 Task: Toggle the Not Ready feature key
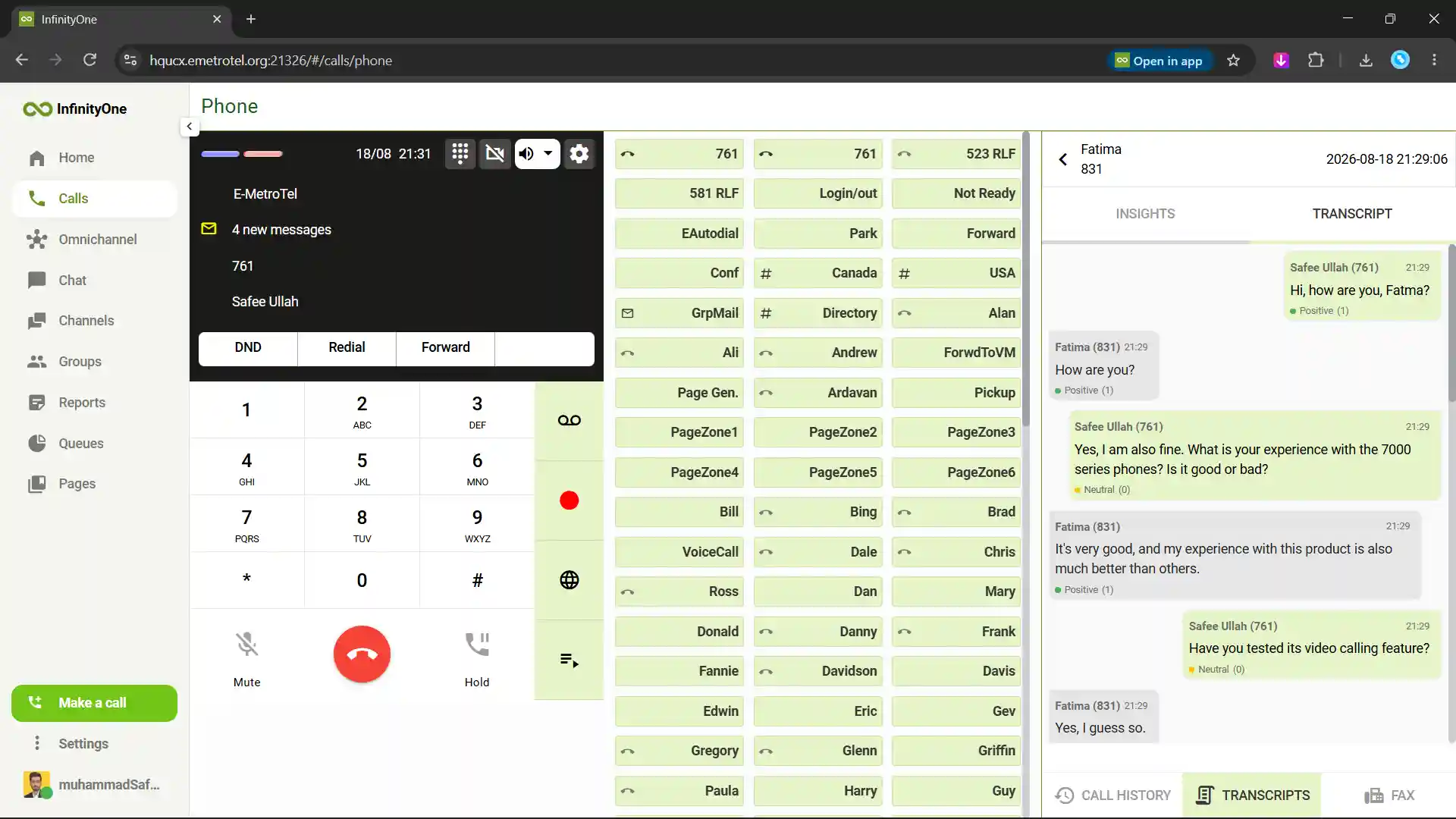point(955,193)
